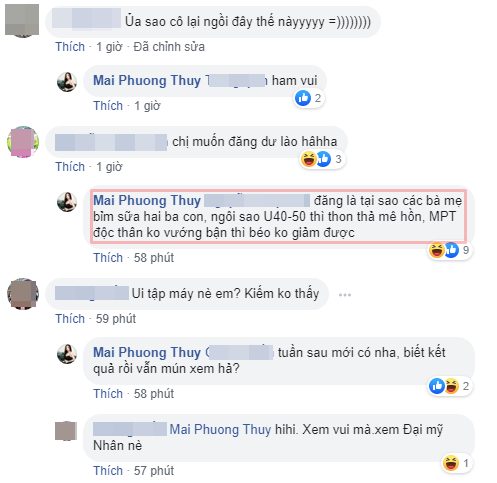This screenshot has width=497, height=483.
Task: Open Mai Phuong Thuy's avatar on the highlighted reply
Action: coord(67,202)
